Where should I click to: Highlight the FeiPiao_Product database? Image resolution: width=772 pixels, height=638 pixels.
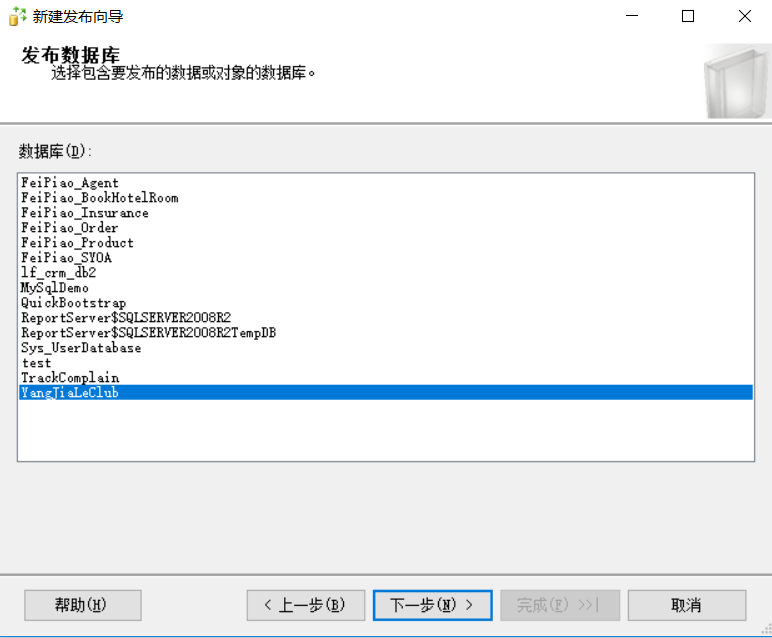pos(77,243)
